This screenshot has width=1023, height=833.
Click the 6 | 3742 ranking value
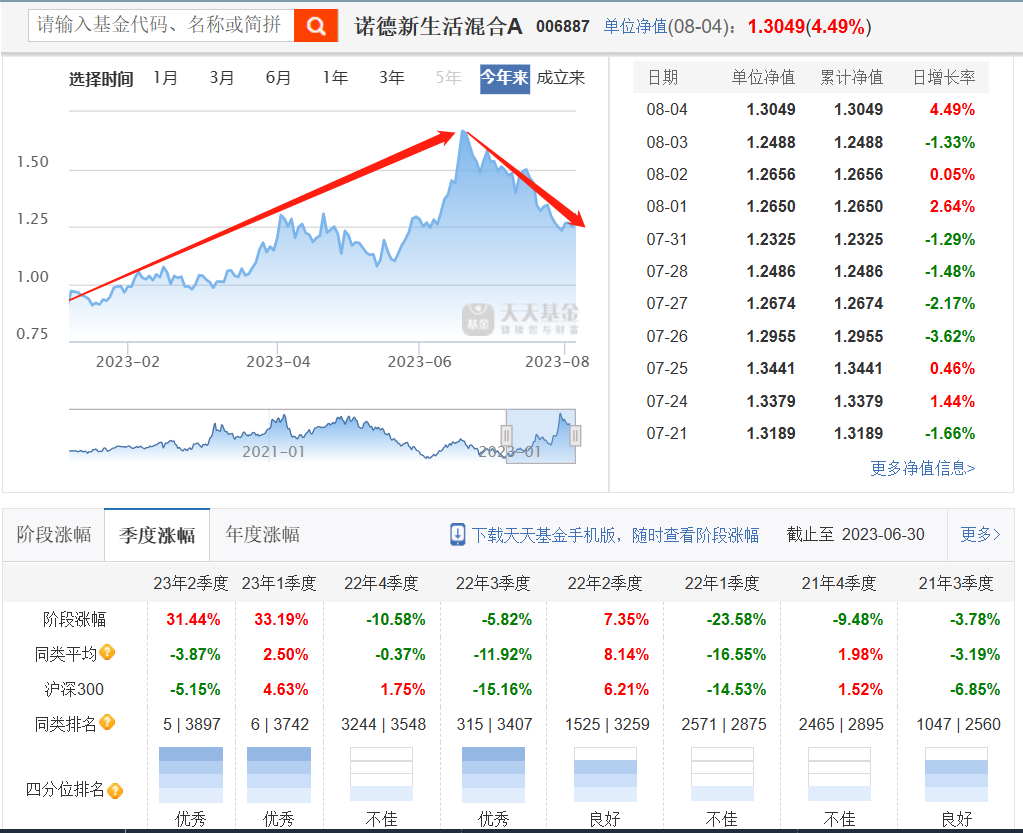pos(280,724)
